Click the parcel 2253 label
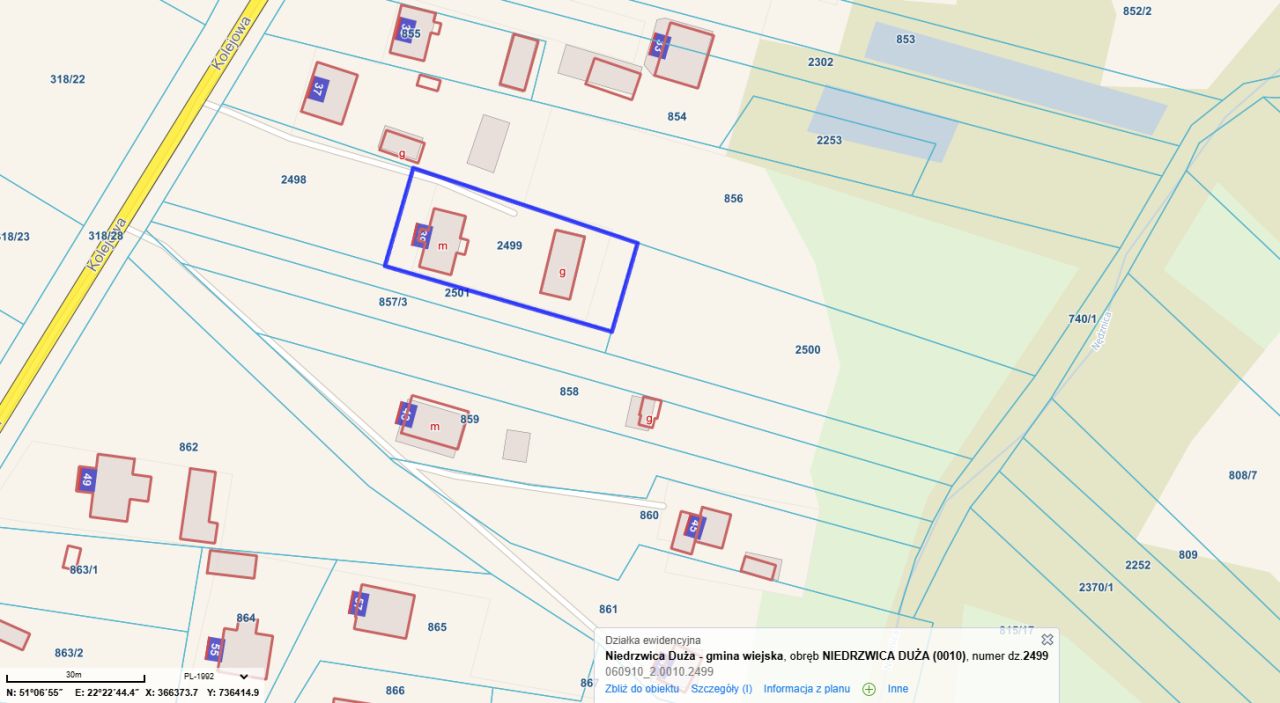Viewport: 1280px width, 703px height. click(829, 141)
